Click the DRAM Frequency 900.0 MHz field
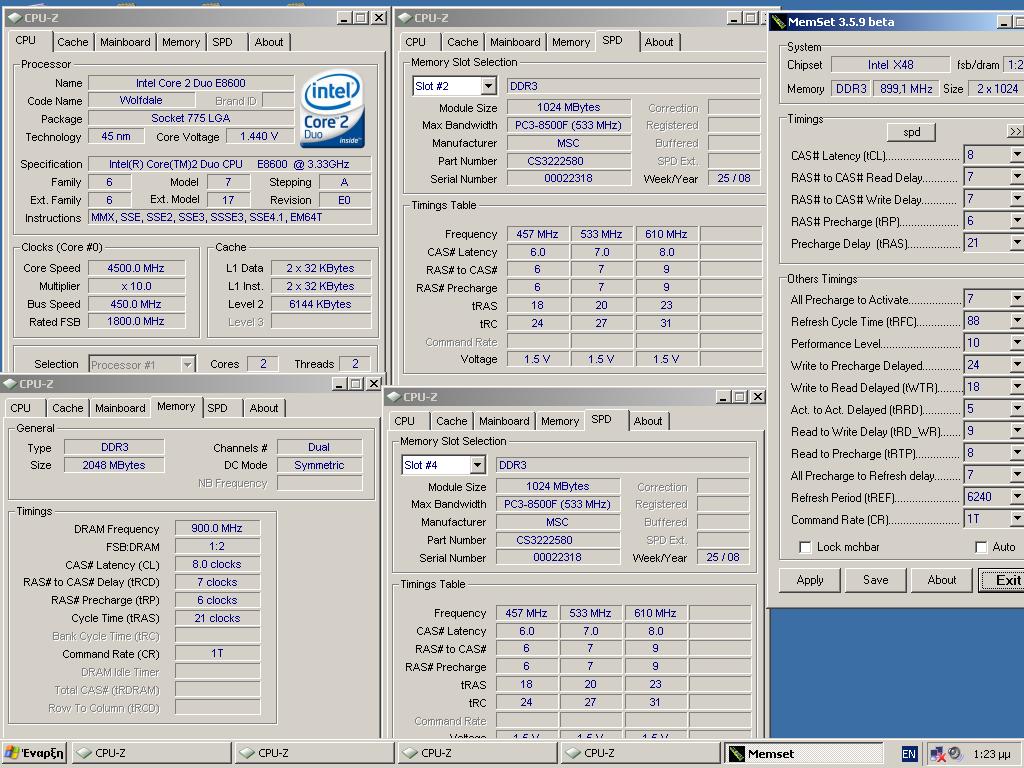The width and height of the screenshot is (1024, 768). 217,528
